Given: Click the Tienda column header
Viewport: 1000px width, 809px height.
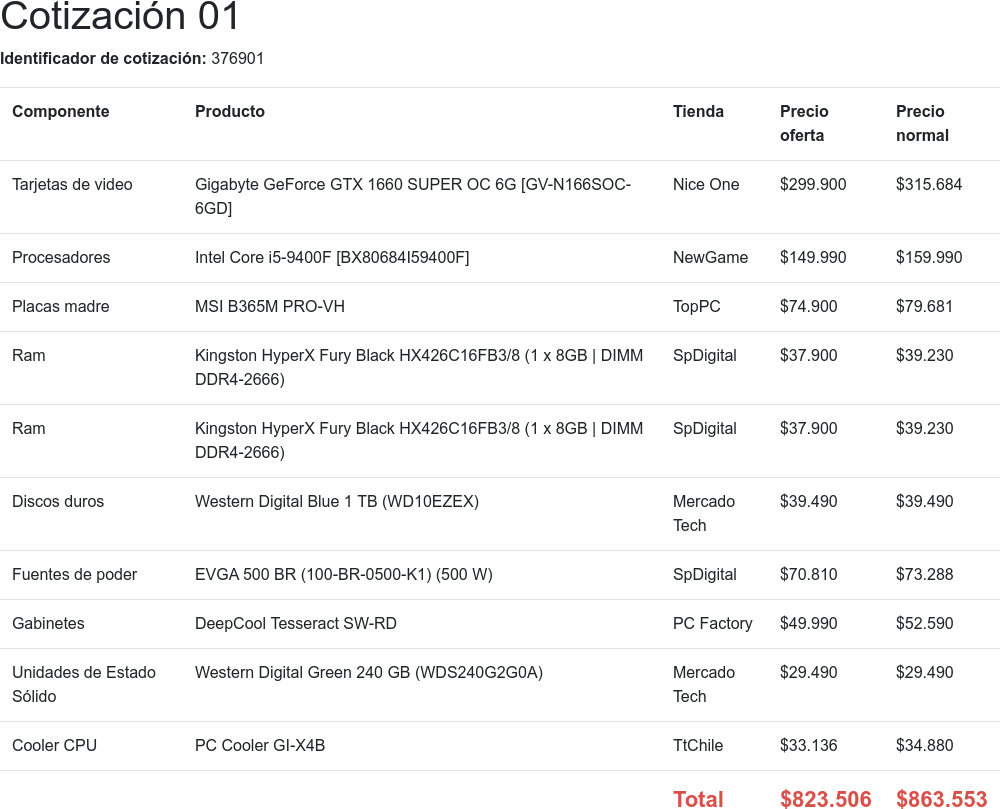Looking at the screenshot, I should click(698, 112).
